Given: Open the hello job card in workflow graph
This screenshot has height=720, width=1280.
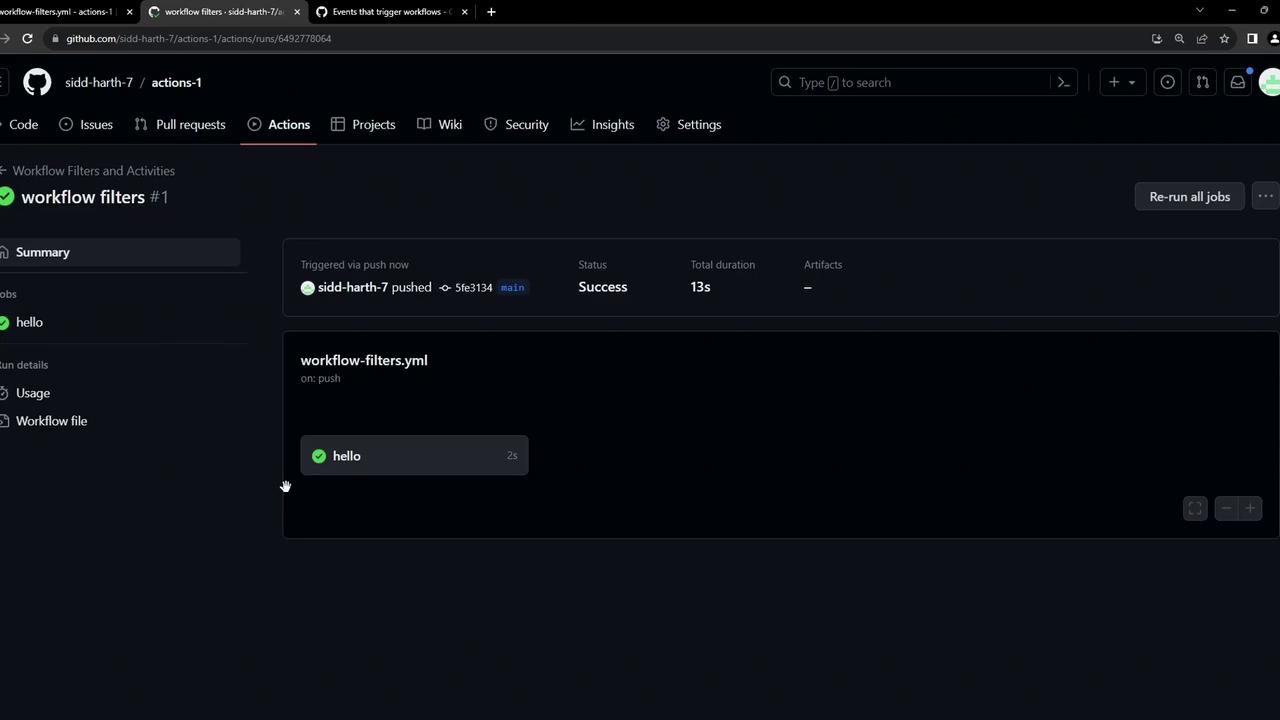Looking at the screenshot, I should [414, 456].
